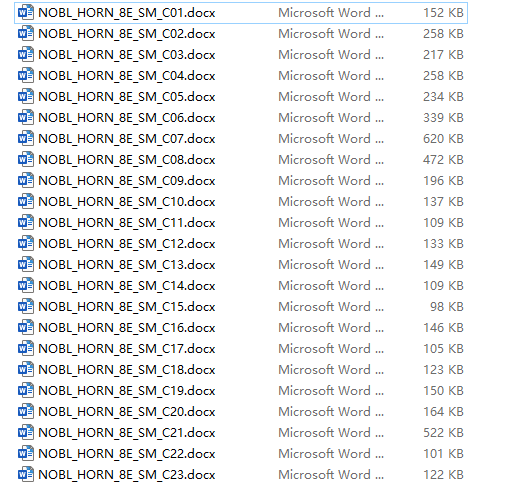Click Word icon beside NOBL_HORN_8E_SM_C17.docx
The width and height of the screenshot is (506, 502).
26,349
